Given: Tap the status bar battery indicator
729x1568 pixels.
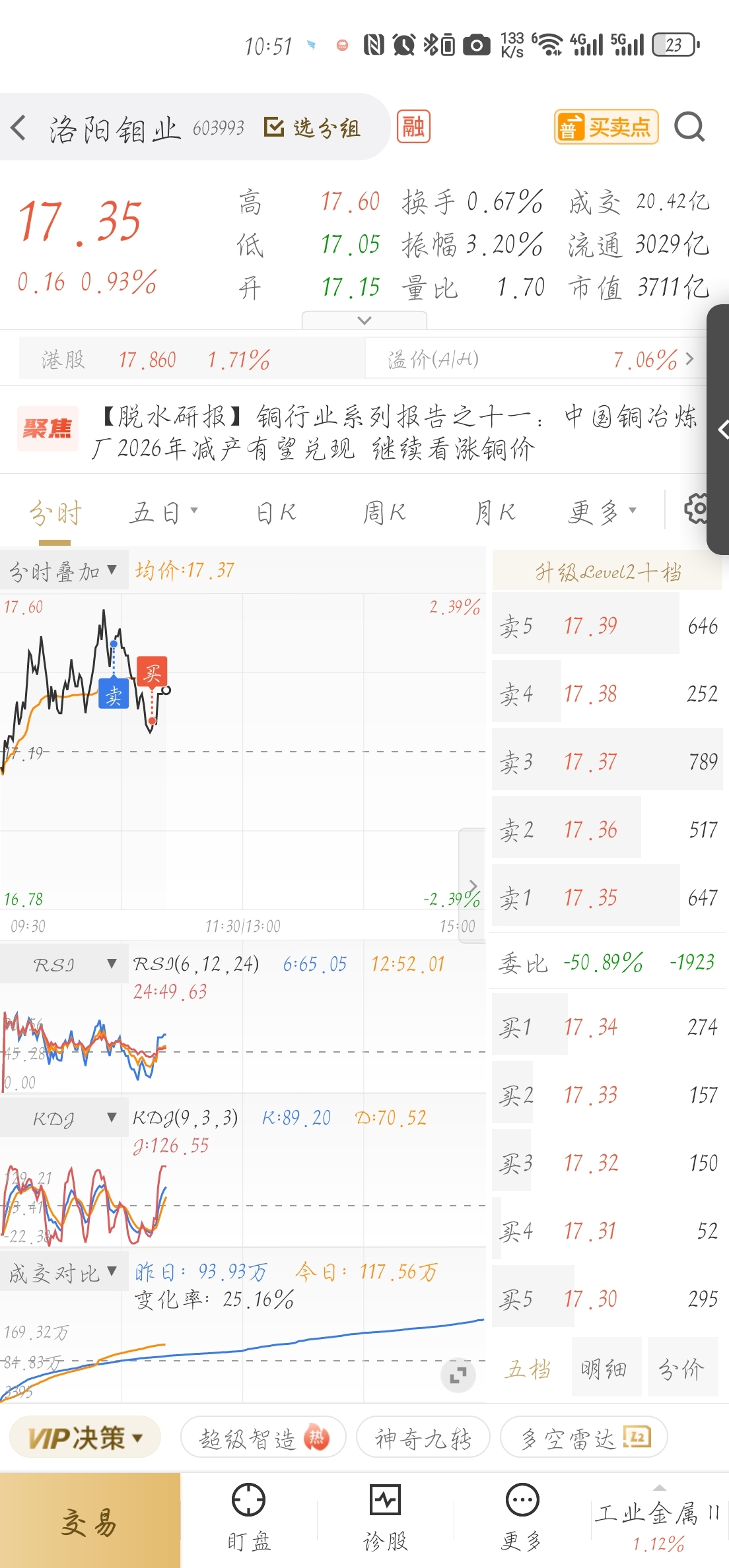Looking at the screenshot, I should pyautogui.click(x=676, y=45).
